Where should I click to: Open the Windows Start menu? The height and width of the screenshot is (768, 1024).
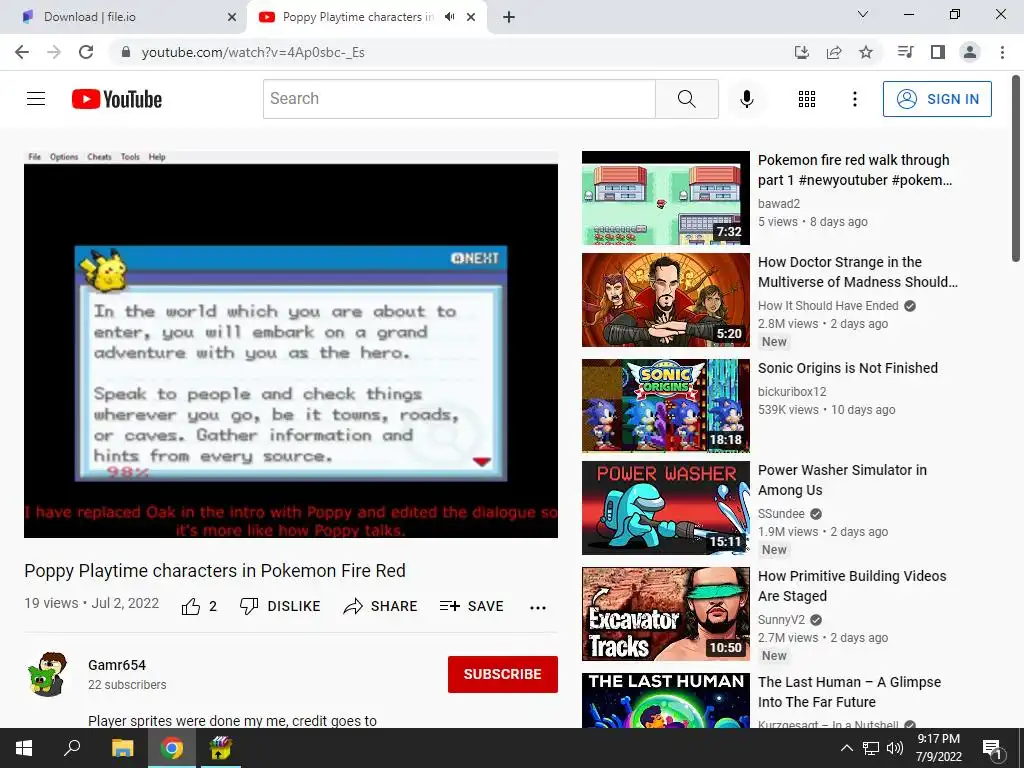click(24, 748)
